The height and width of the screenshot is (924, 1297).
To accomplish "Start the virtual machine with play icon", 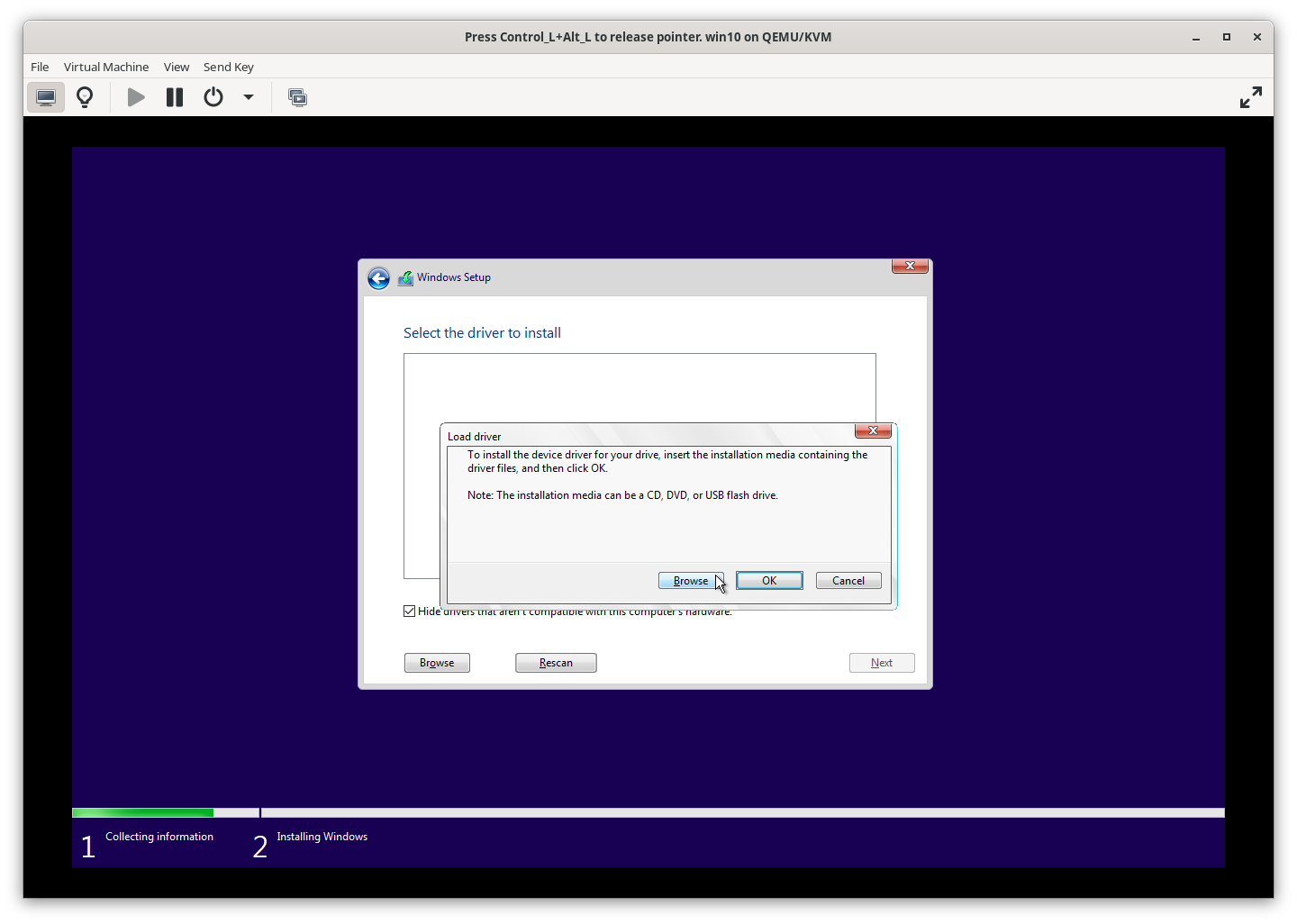I will (x=136, y=97).
